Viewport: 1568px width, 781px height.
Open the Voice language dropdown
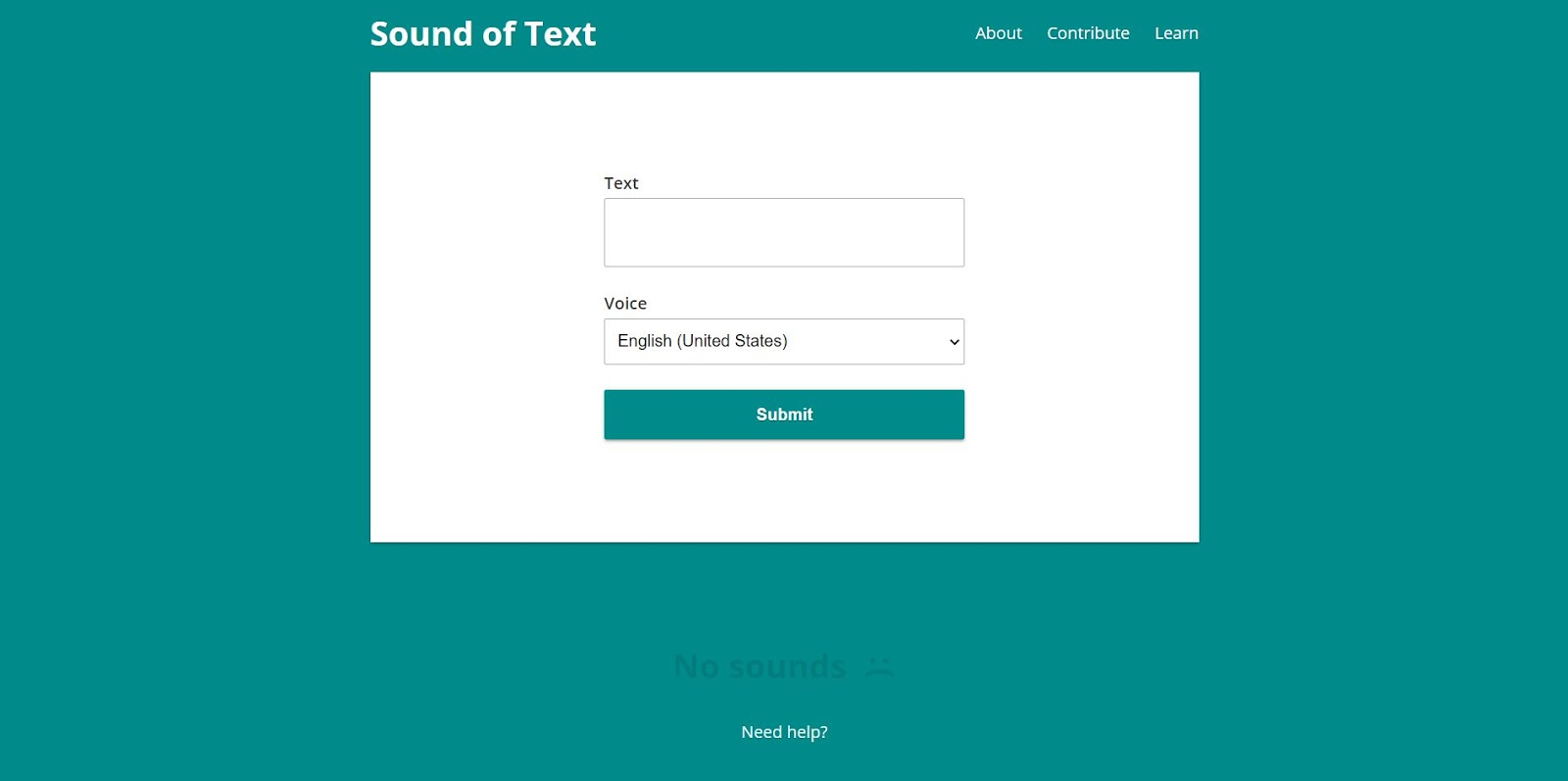784,341
